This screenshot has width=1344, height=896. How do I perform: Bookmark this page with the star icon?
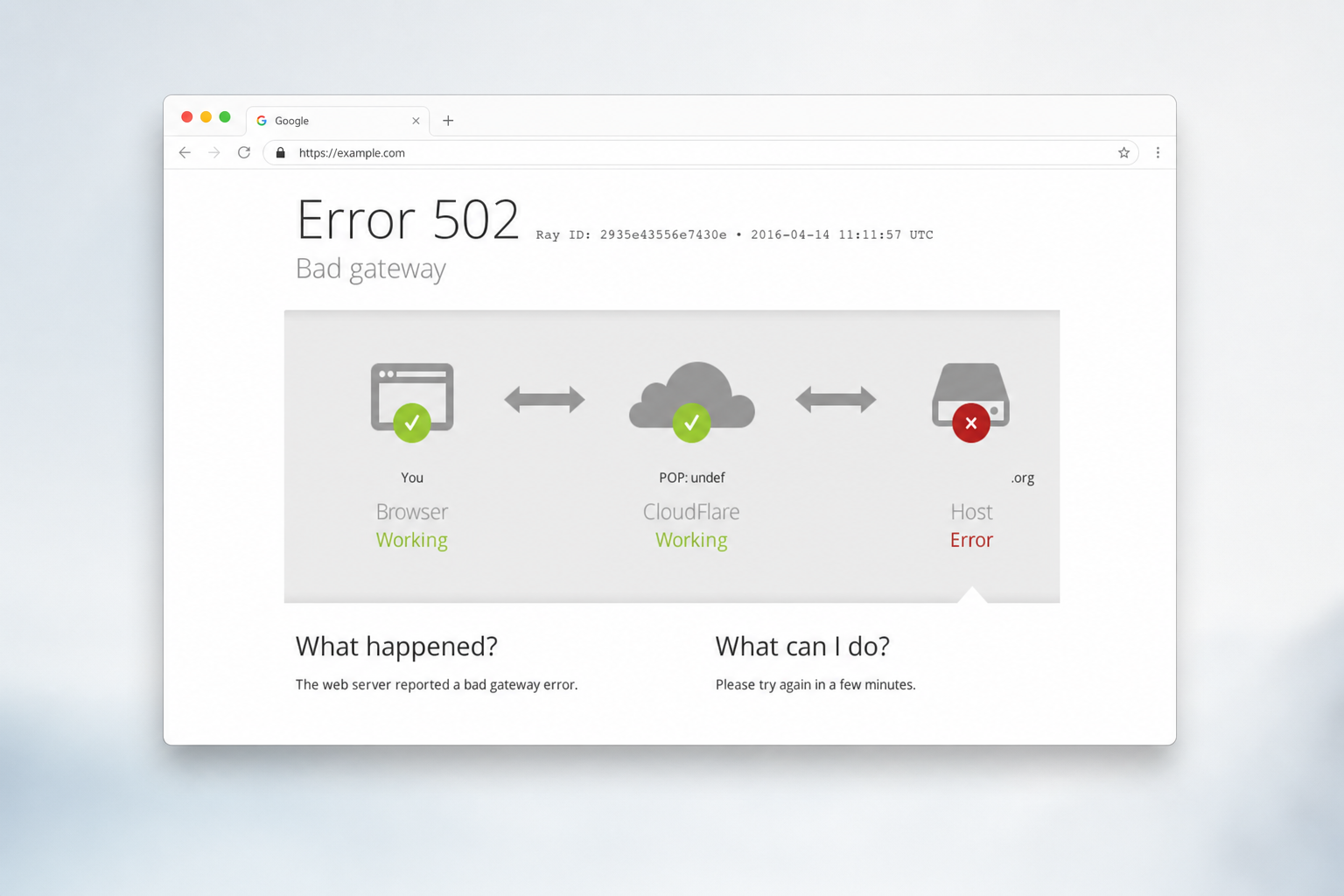pos(1123,152)
